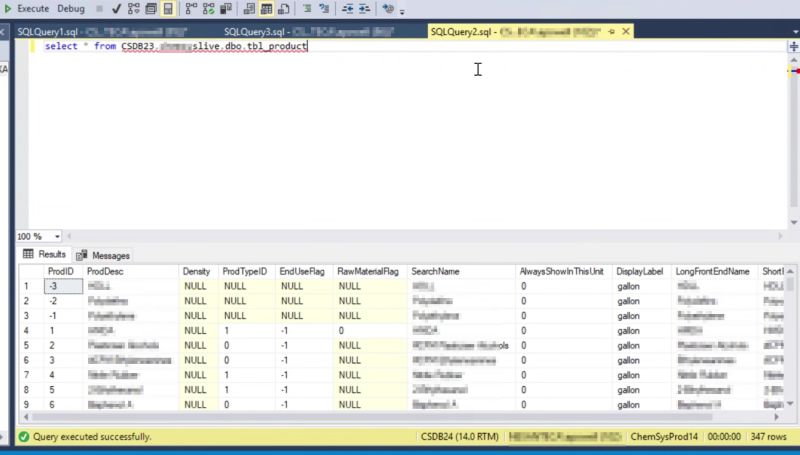
Task: Select the EndUseFlag column header
Action: point(302,271)
